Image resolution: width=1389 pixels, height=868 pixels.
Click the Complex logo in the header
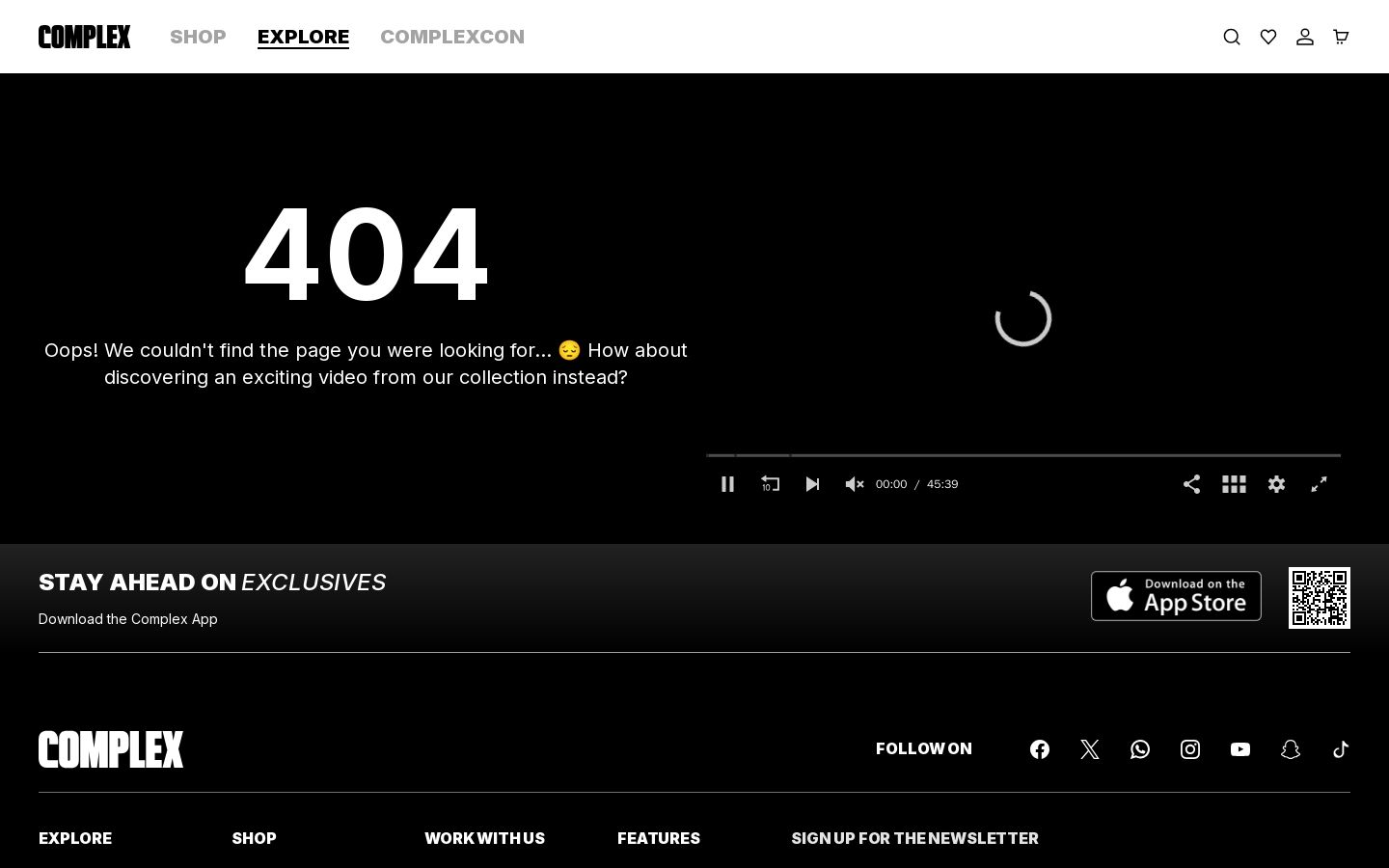pos(85,37)
